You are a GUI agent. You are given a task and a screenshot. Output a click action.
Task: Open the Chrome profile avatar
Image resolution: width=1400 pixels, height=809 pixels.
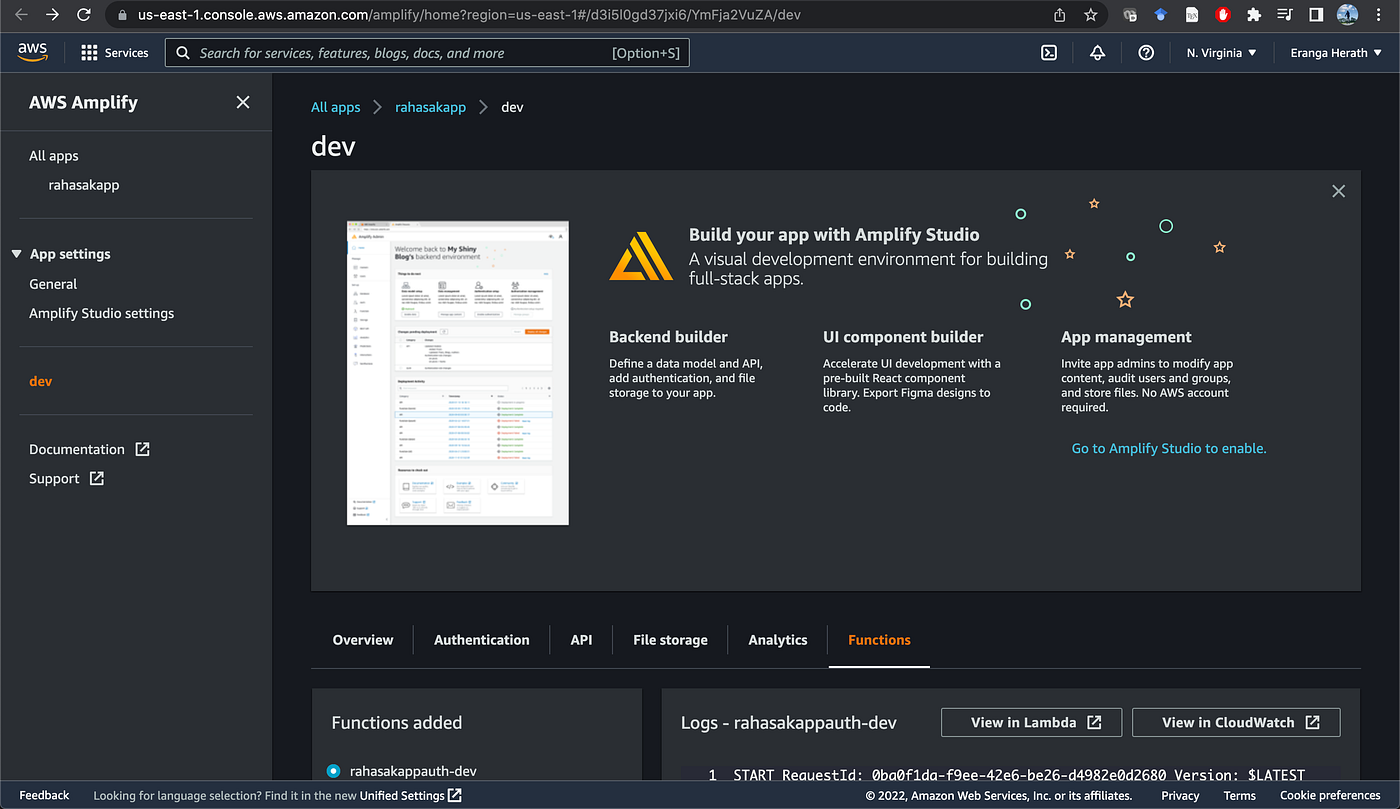(x=1347, y=15)
